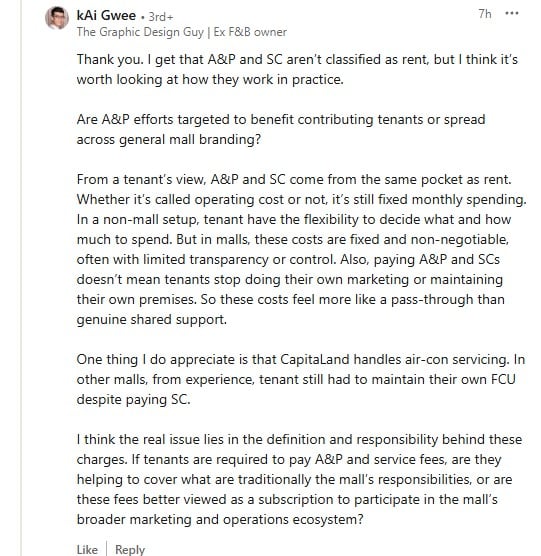Image resolution: width=541 pixels, height=556 pixels.
Task: Click kAi Gwee's profile avatar photo
Action: [x=57, y=18]
